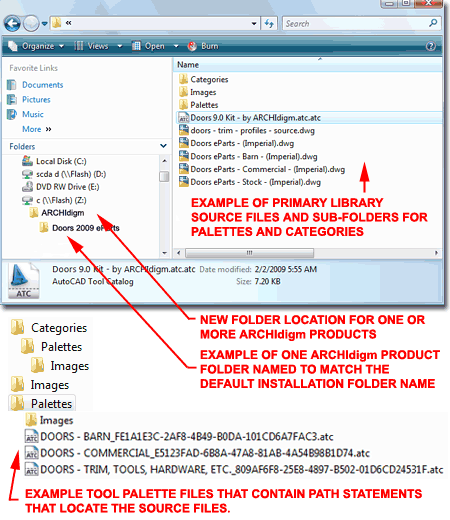Select Doors eParts - Commercial - (Imperial).dwg
The height and width of the screenshot is (520, 450).
tap(268, 169)
